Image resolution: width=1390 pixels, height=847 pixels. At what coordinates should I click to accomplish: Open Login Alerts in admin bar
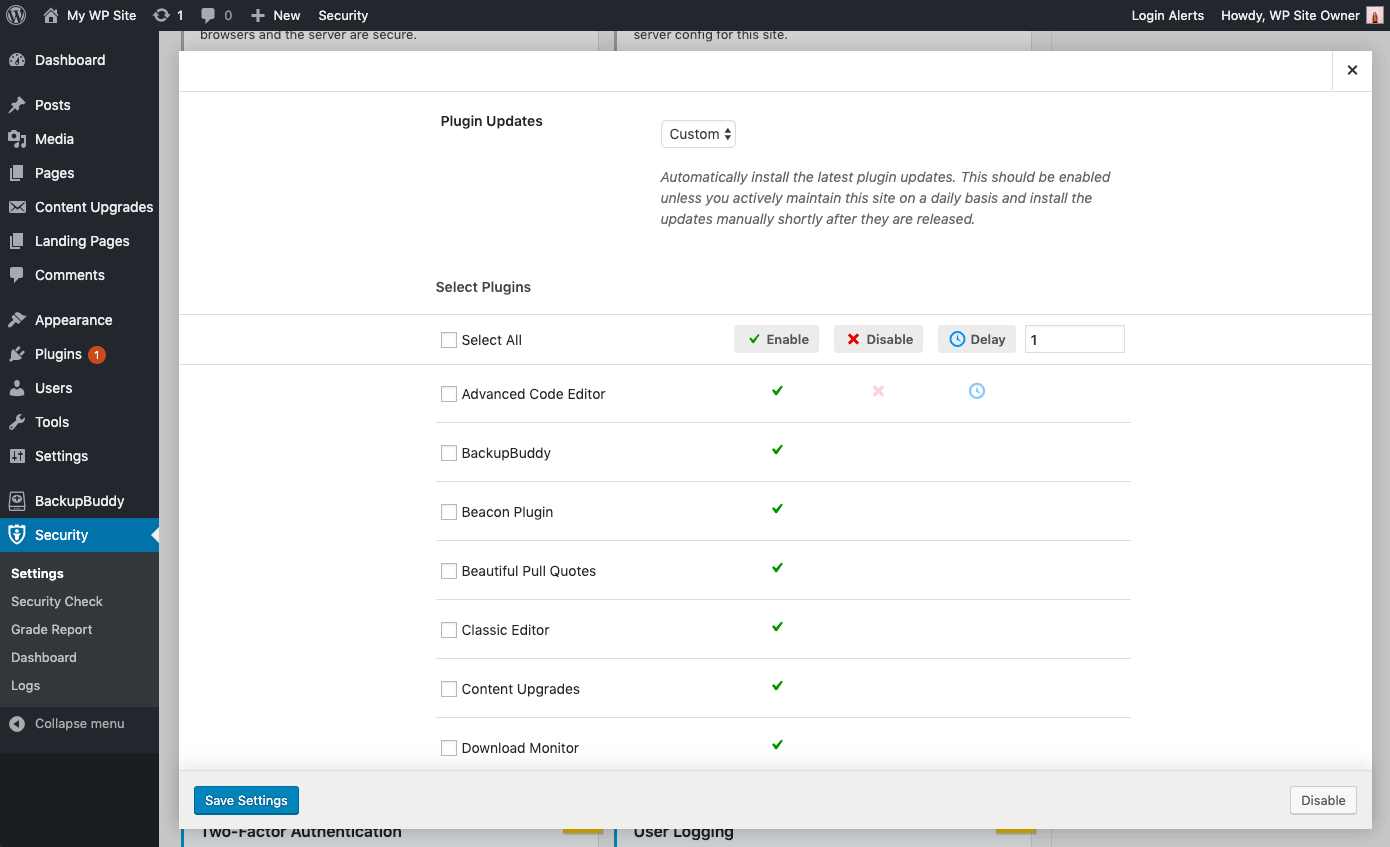(1168, 15)
